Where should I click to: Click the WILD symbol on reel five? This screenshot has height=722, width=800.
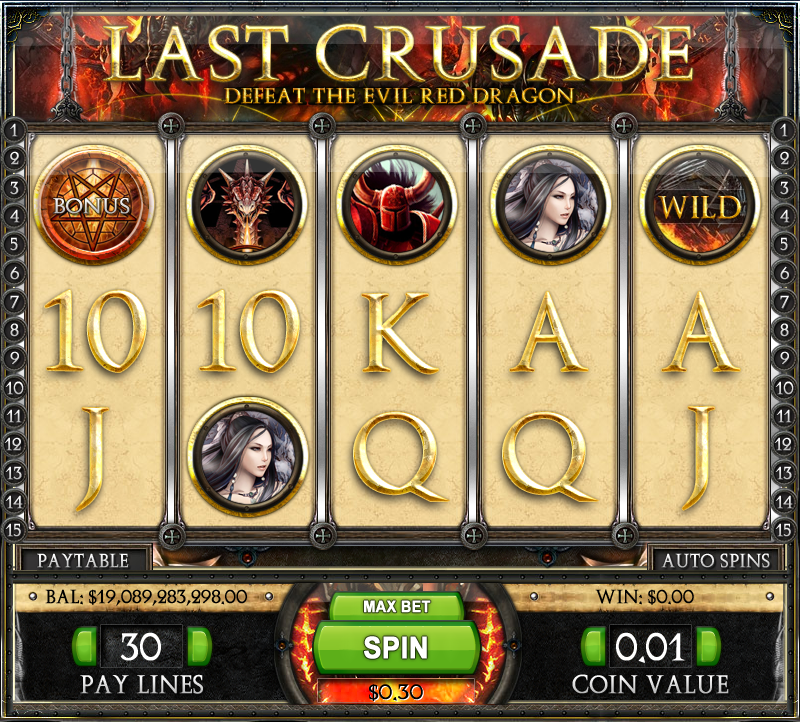701,205
